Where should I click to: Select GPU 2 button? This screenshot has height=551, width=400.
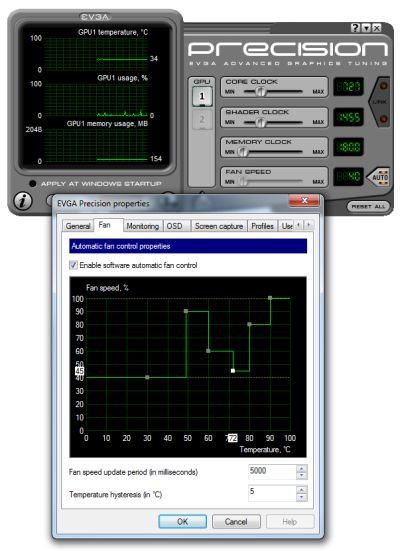[x=202, y=119]
